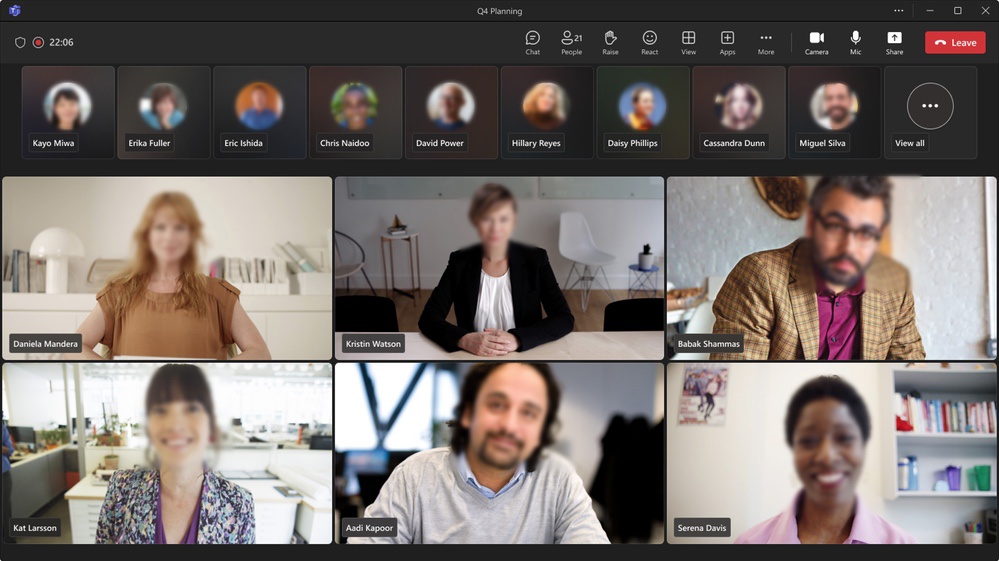Click View all participants tile
The width and height of the screenshot is (999, 561).
pyautogui.click(x=930, y=112)
